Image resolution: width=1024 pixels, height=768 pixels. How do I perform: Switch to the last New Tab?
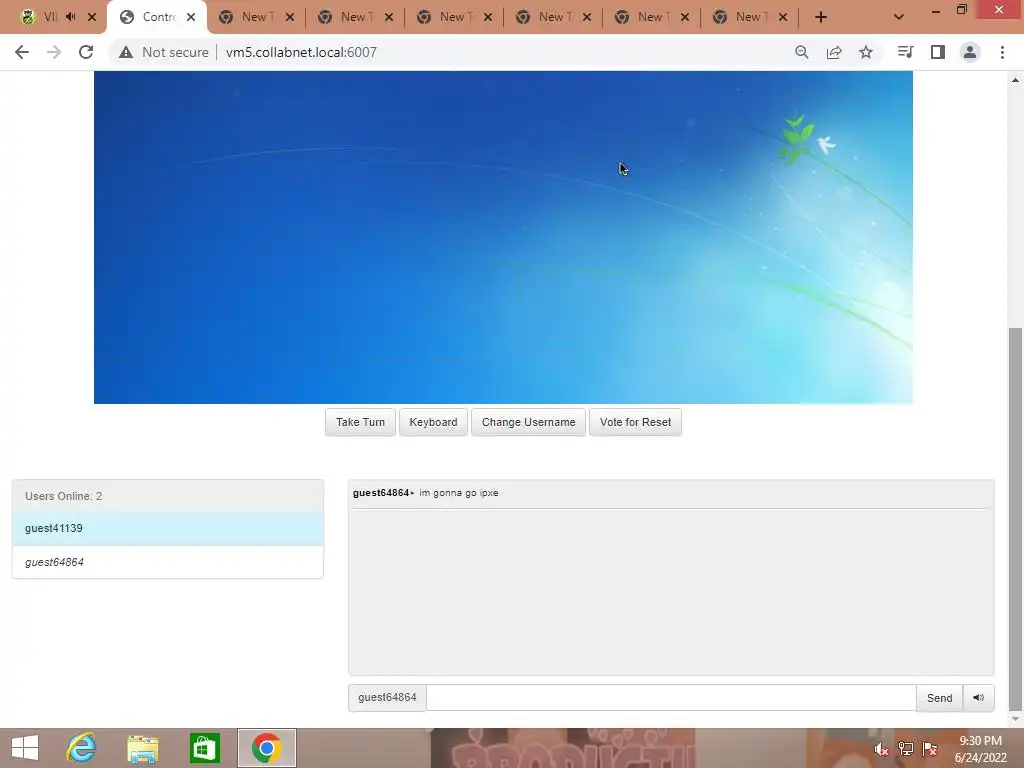[x=750, y=18]
